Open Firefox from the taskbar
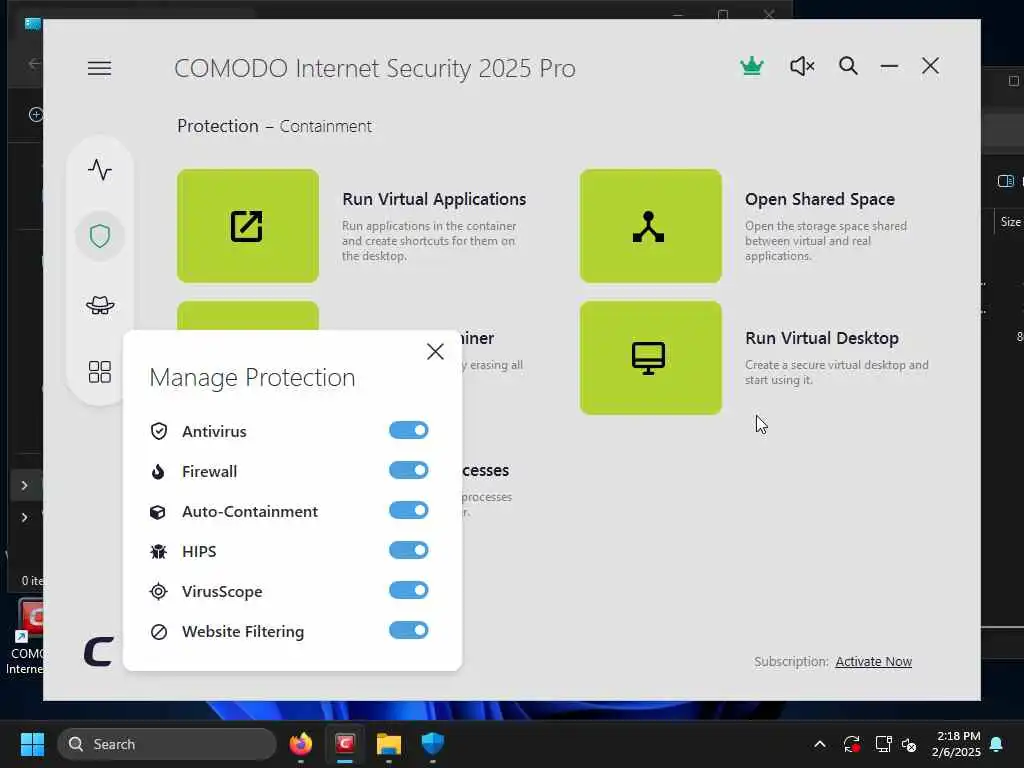 pyautogui.click(x=300, y=744)
